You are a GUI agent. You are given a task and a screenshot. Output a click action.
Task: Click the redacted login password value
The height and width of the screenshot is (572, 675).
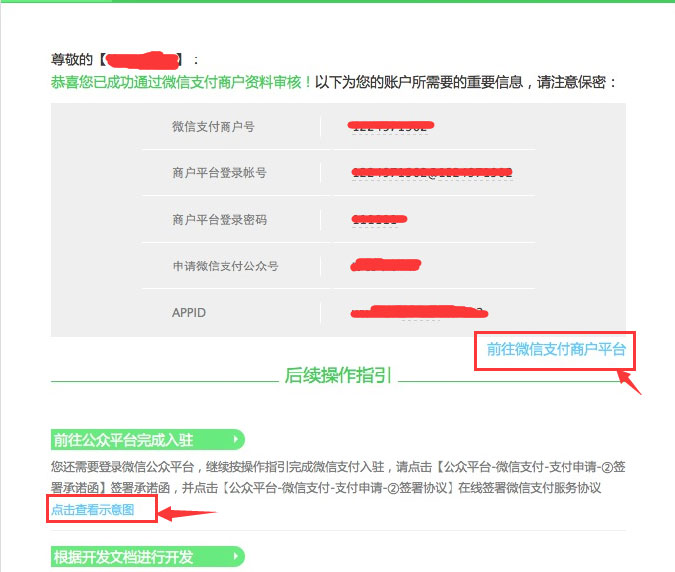click(x=379, y=220)
